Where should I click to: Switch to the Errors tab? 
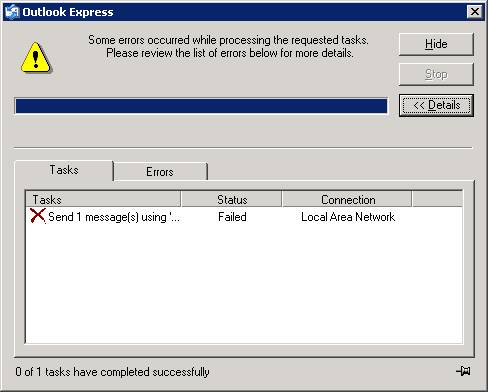coord(160,172)
